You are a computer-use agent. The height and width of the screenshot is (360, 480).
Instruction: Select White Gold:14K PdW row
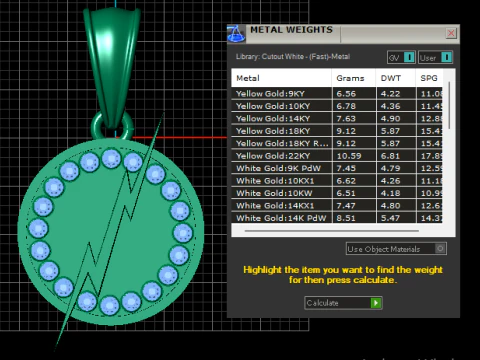tap(337, 218)
